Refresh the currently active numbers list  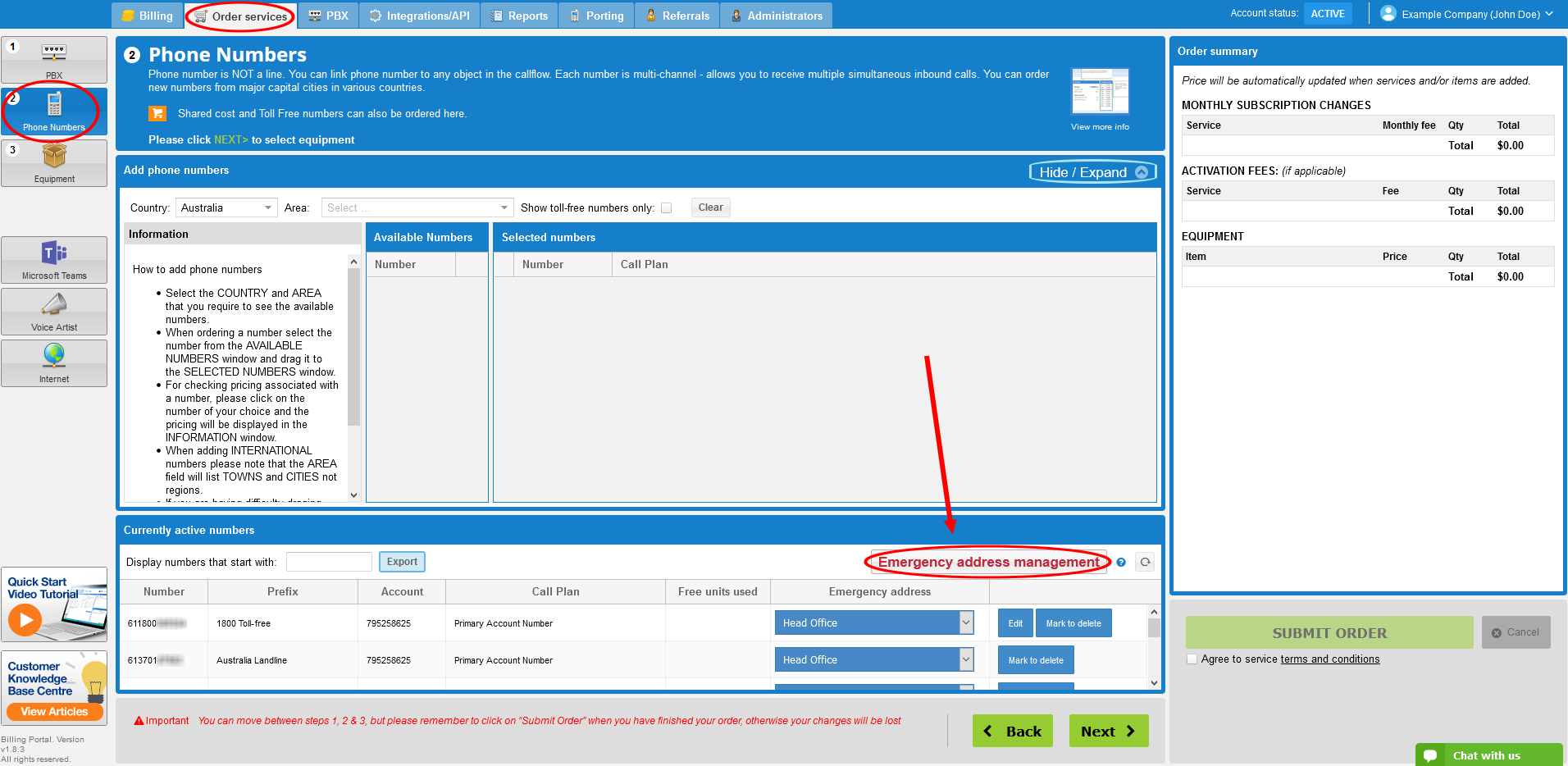(x=1146, y=563)
